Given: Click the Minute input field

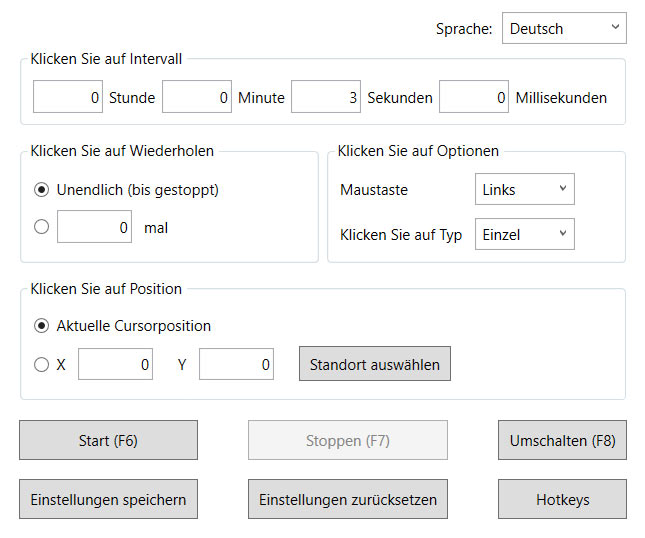Looking at the screenshot, I should coord(197,98).
